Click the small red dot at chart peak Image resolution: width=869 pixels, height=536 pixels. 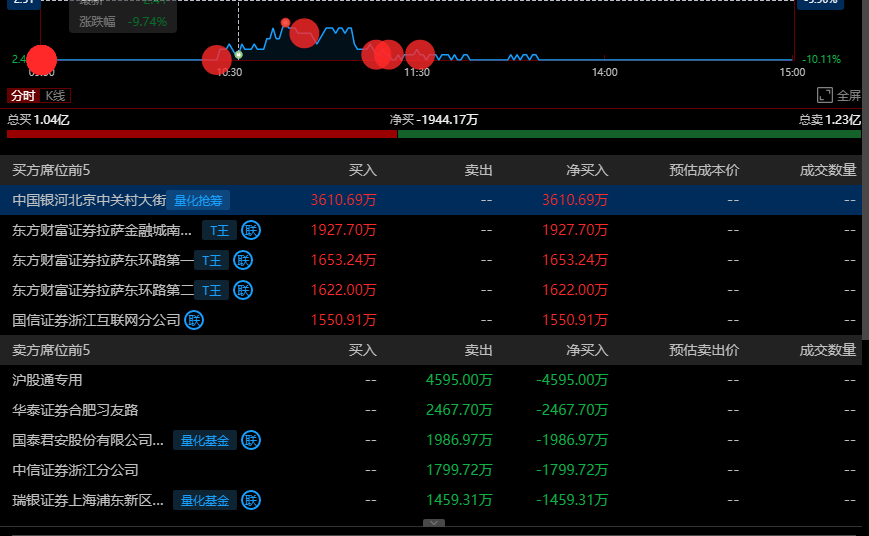coord(285,23)
